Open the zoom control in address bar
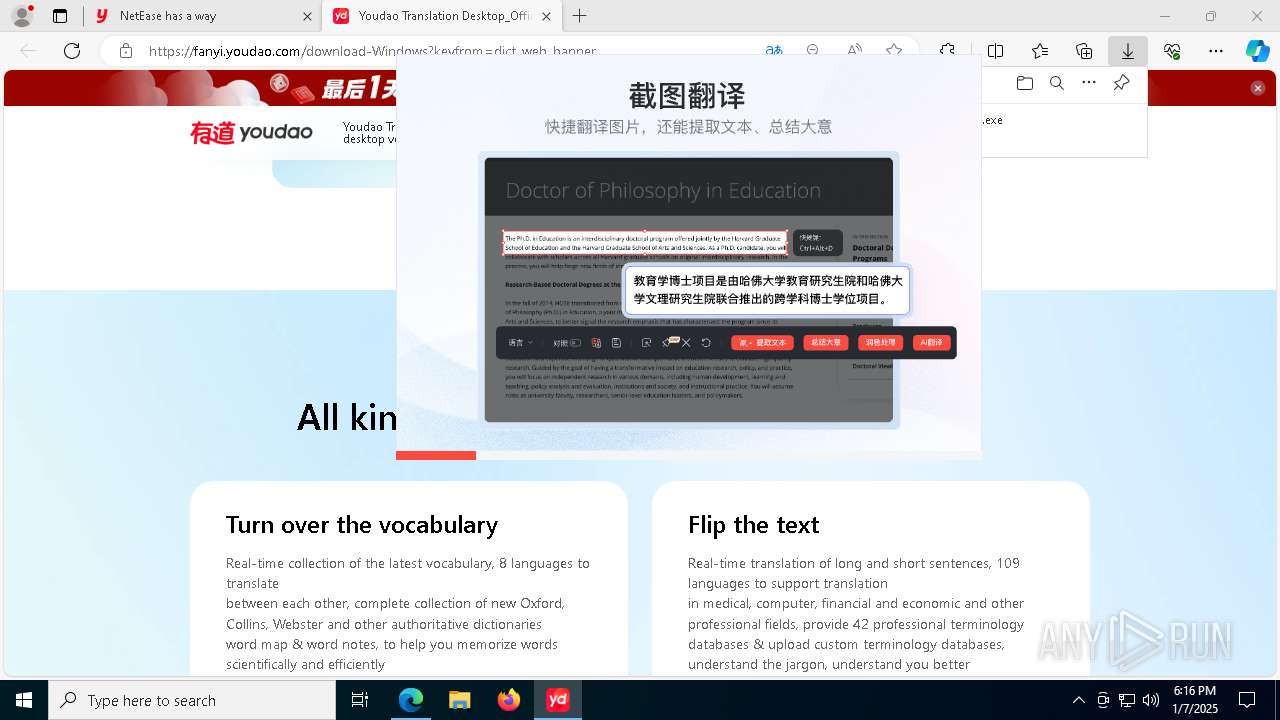1280x720 pixels. 813,51
